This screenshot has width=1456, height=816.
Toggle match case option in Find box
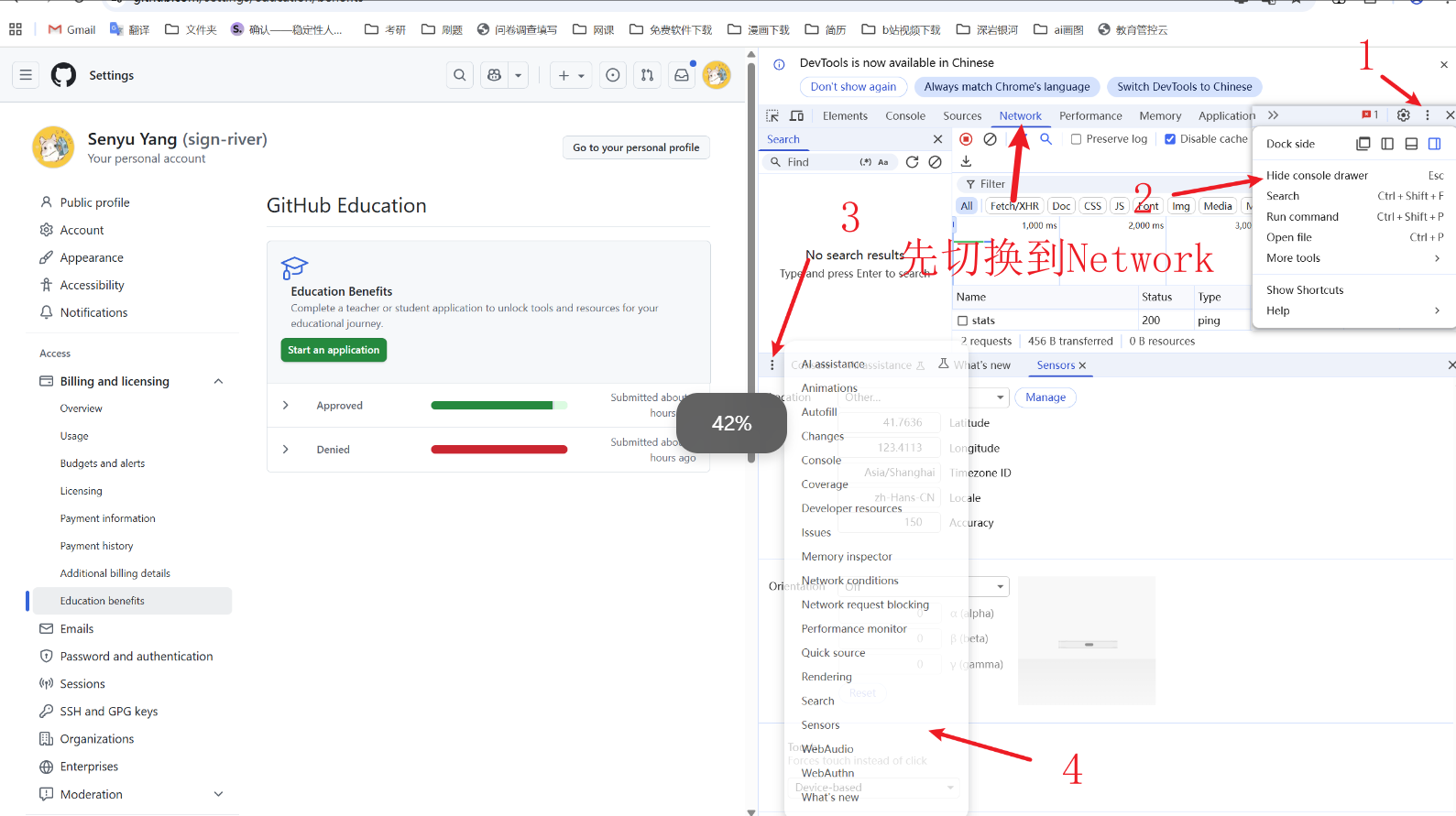pyautogui.click(x=883, y=162)
